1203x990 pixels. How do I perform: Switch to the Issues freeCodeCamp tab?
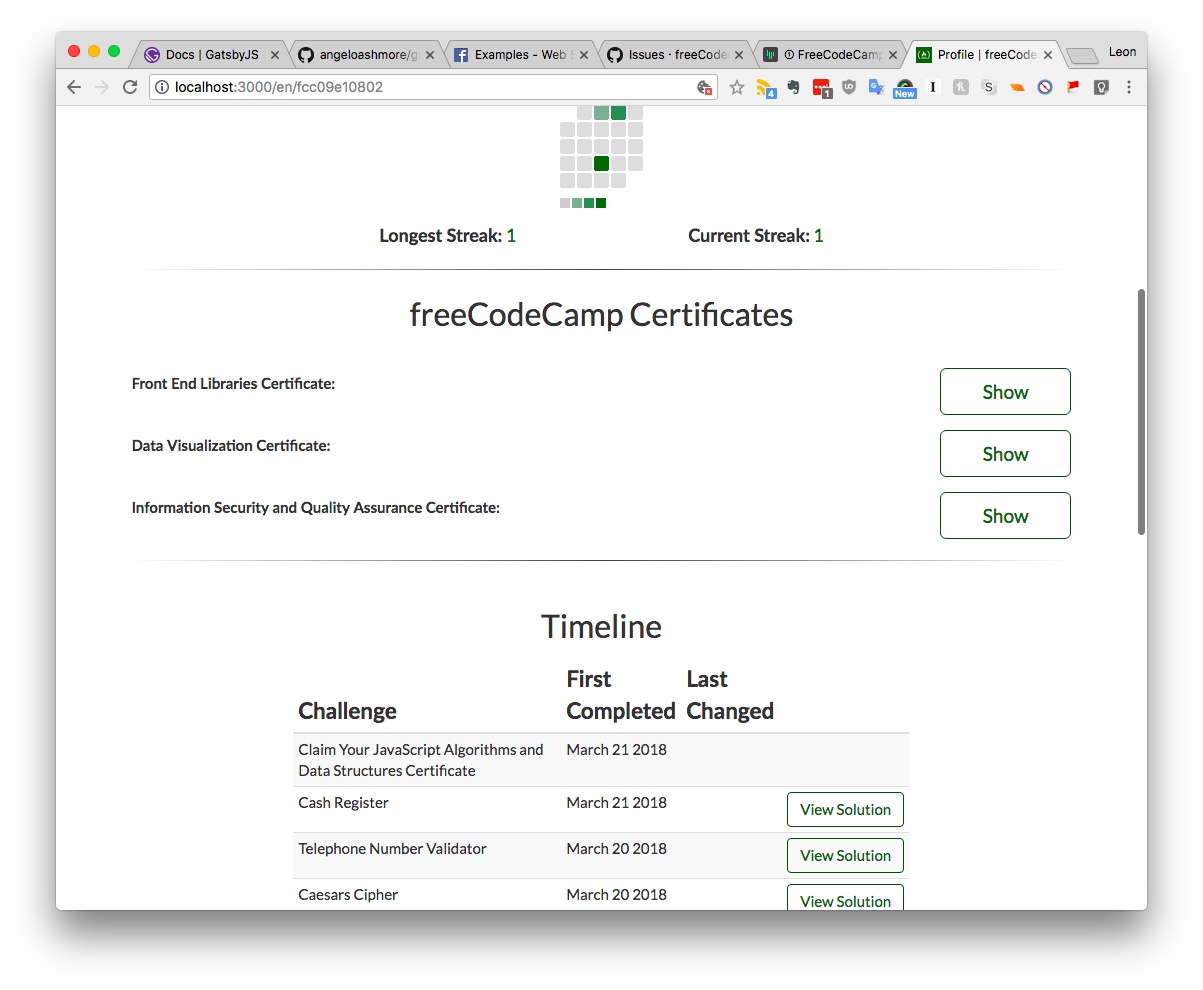(x=673, y=55)
